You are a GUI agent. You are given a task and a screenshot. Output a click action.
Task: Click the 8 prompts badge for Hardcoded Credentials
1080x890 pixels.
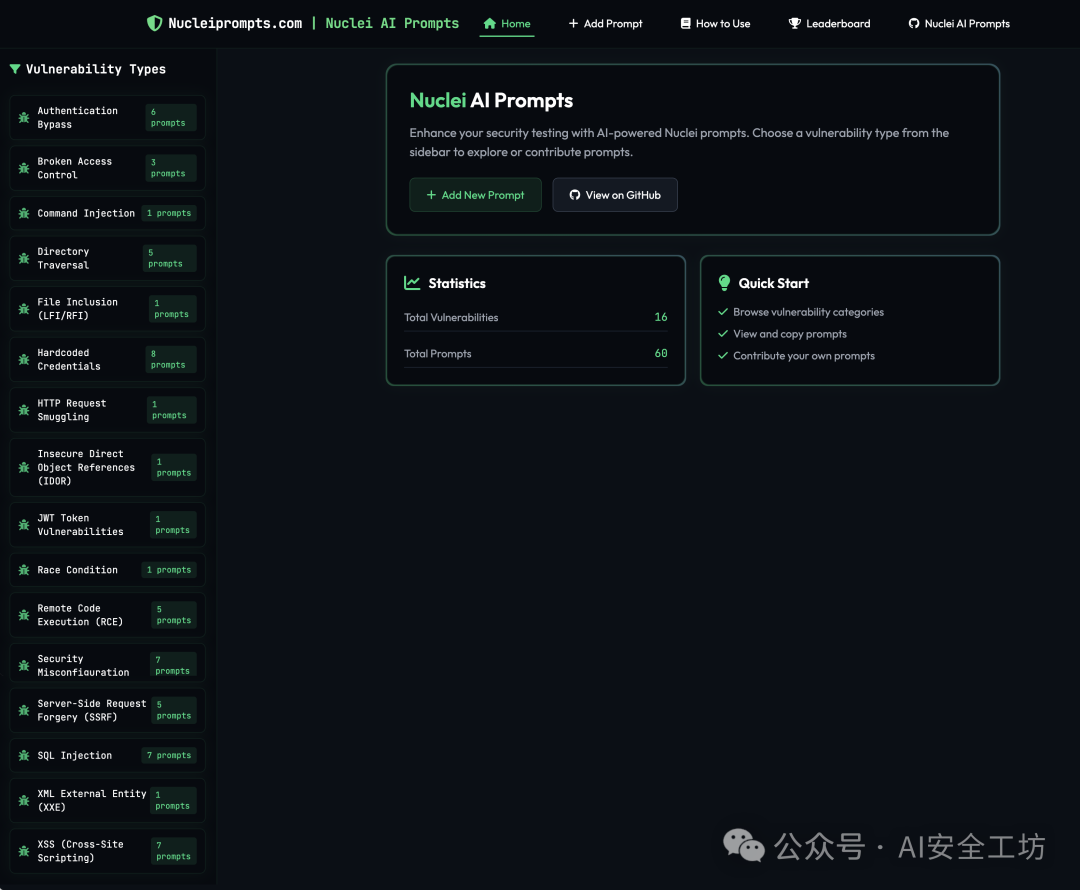(x=171, y=360)
